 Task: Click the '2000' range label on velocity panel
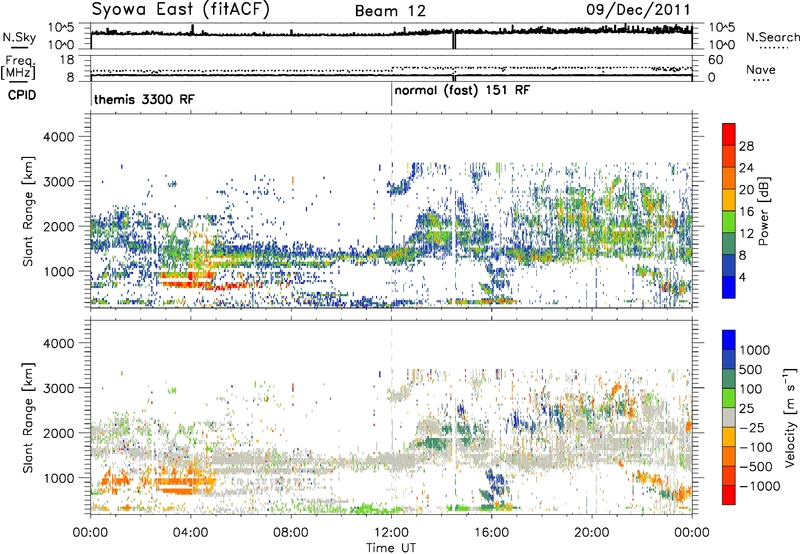pos(58,433)
